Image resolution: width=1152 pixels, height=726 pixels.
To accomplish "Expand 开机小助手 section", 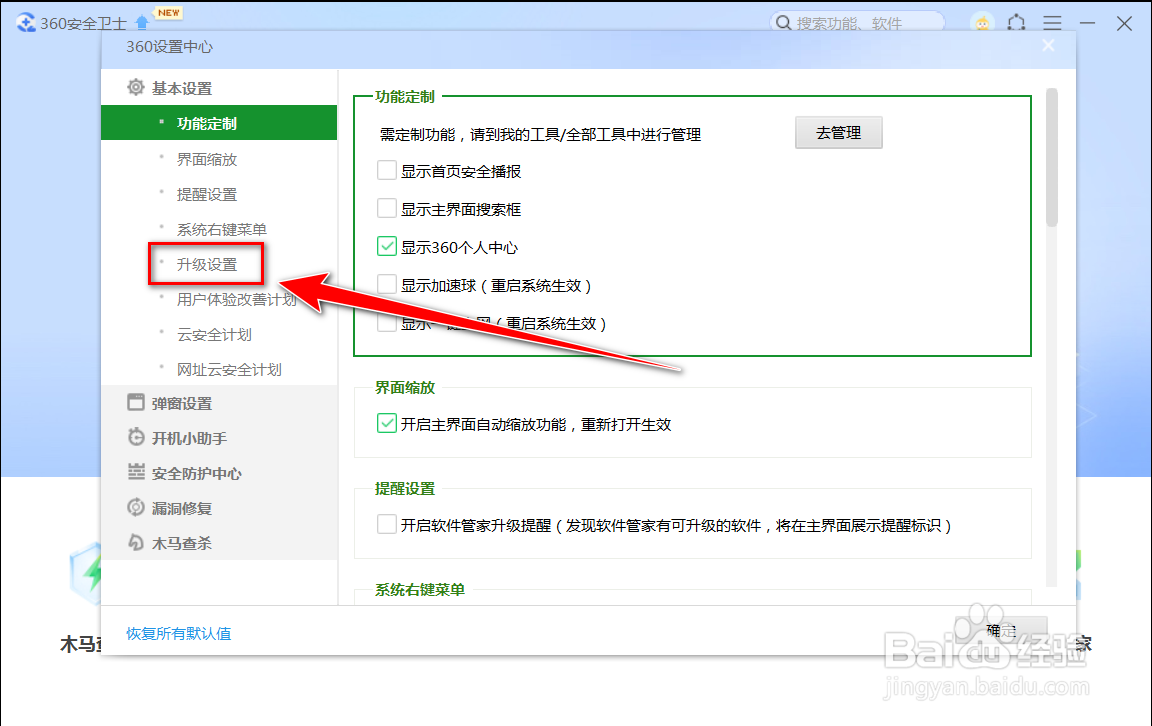I will click(x=189, y=438).
